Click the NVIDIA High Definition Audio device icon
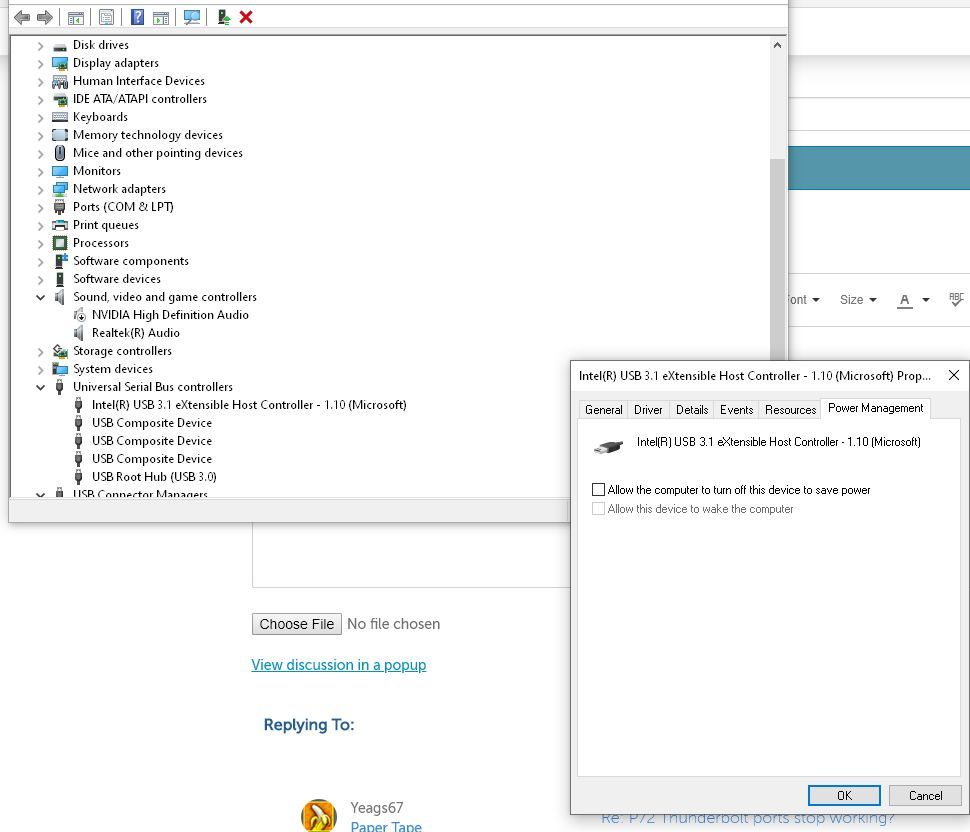970x832 pixels. [79, 315]
